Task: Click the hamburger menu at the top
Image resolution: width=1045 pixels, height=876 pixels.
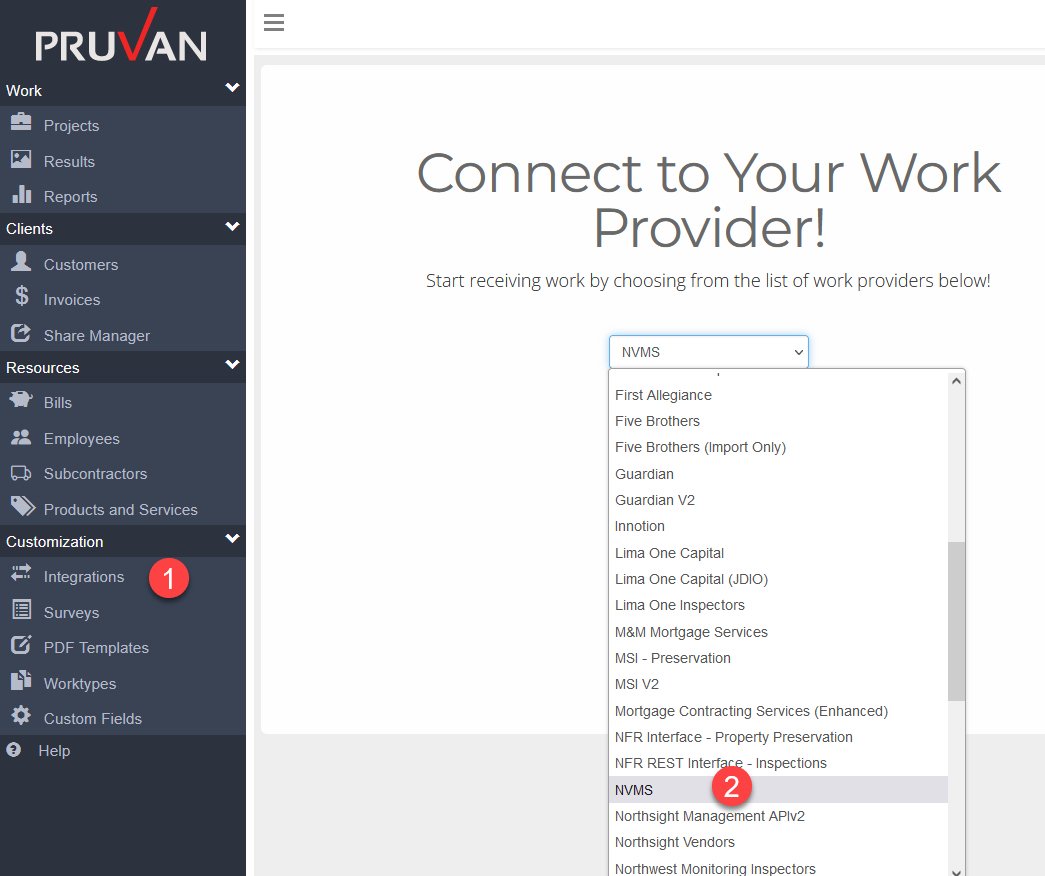Action: click(273, 22)
